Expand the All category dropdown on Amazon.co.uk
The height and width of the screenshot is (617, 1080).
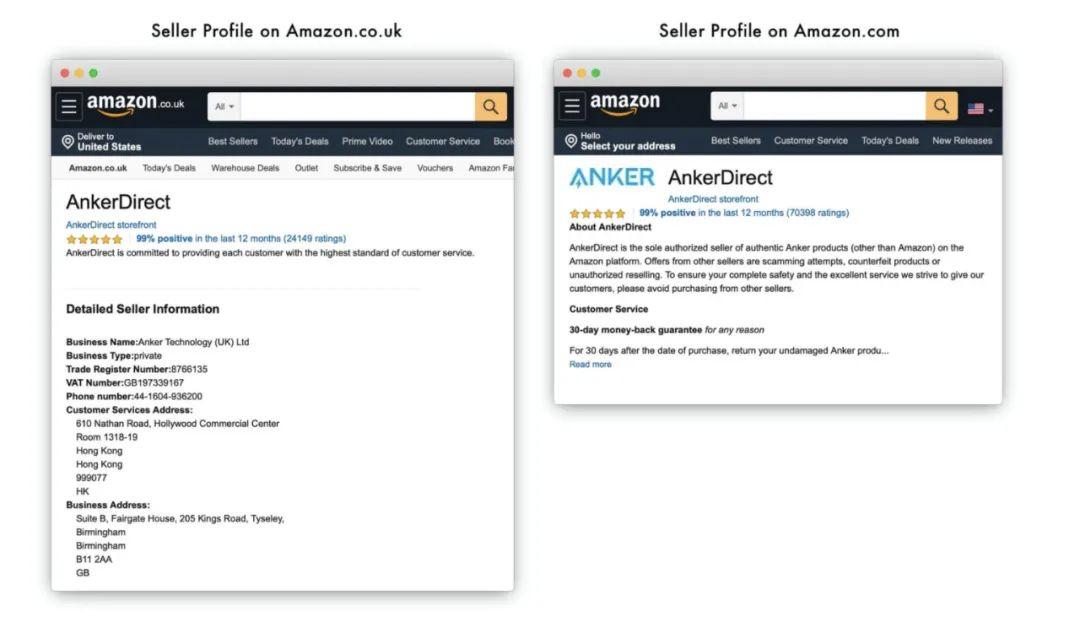click(224, 107)
